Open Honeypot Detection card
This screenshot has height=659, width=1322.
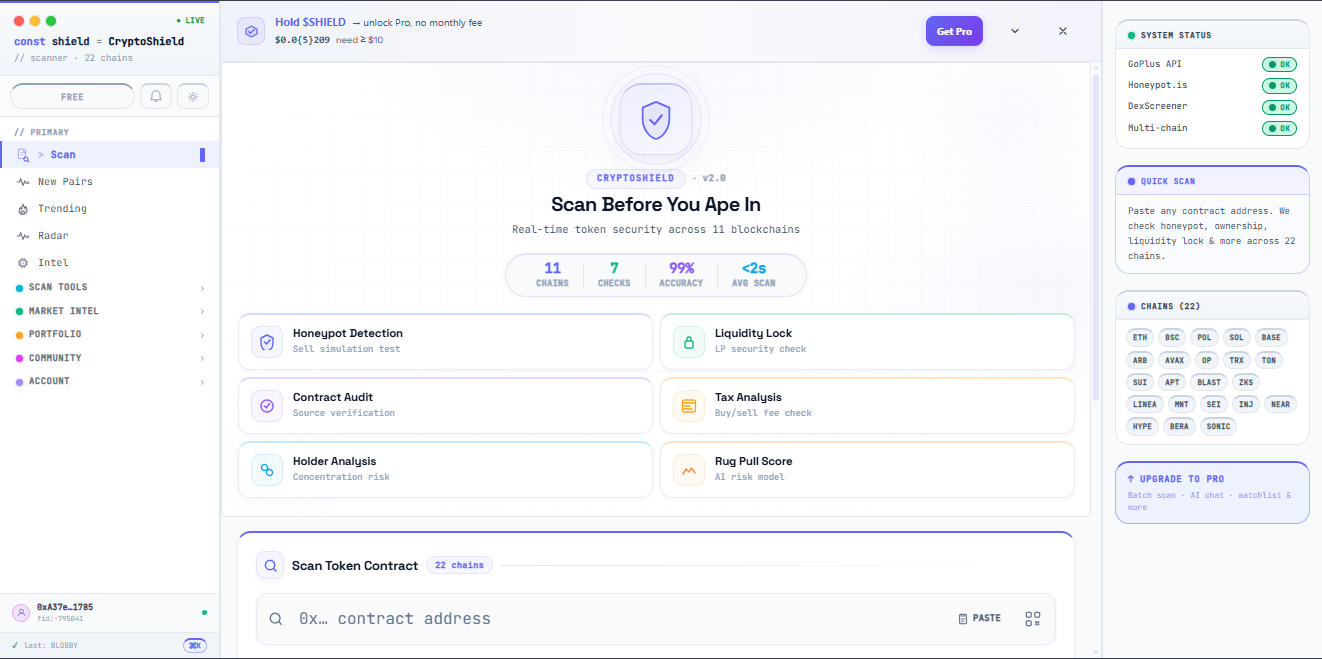click(x=445, y=341)
